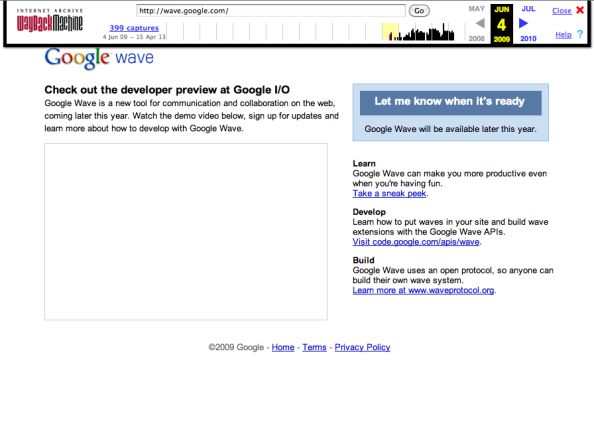Screen dimensions: 594x447
Task: Close the Wayback toolbar using red X
Action: pyautogui.click(x=580, y=10)
